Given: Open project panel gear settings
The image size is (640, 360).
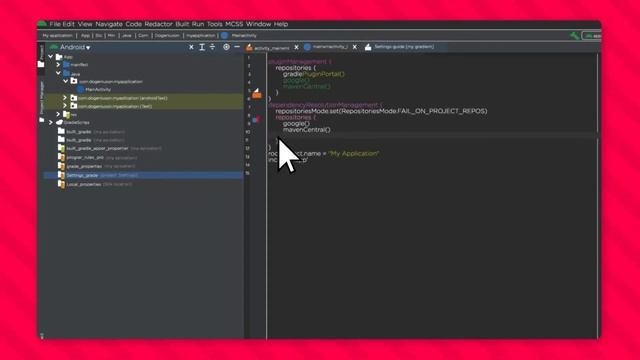Looking at the screenshot, I should pos(226,47).
